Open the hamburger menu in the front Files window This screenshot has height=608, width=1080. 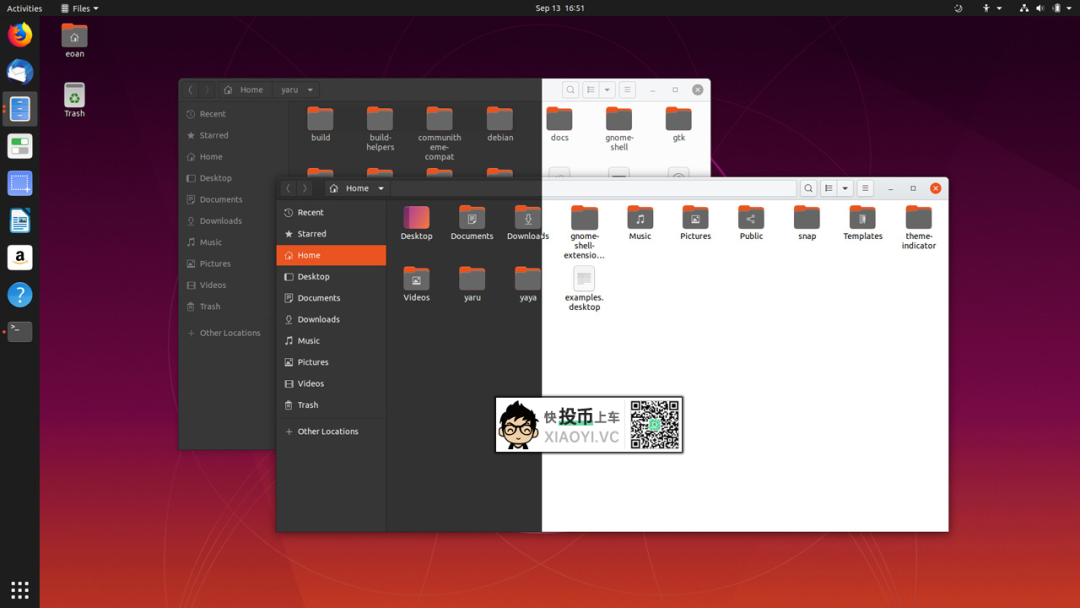point(866,188)
